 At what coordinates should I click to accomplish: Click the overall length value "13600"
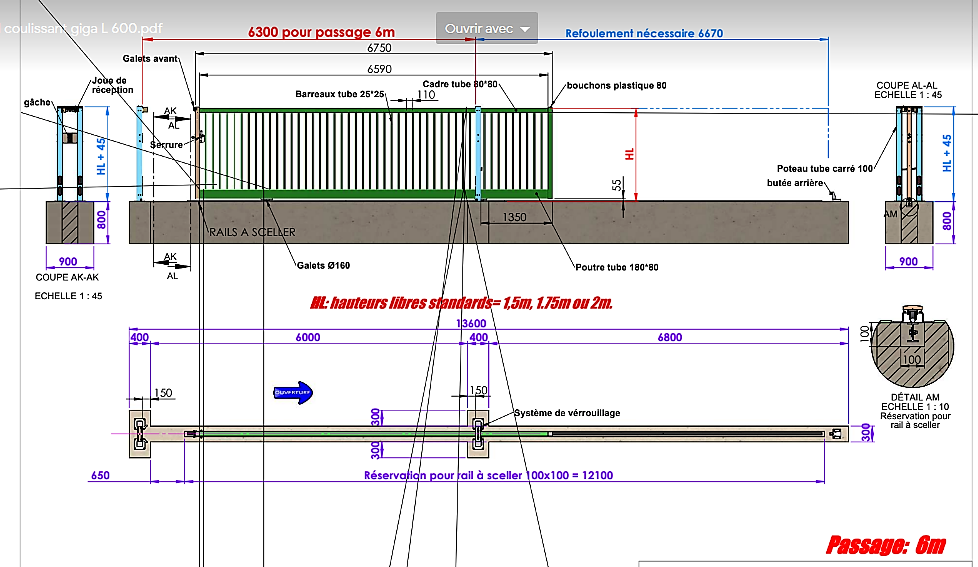pos(471,323)
